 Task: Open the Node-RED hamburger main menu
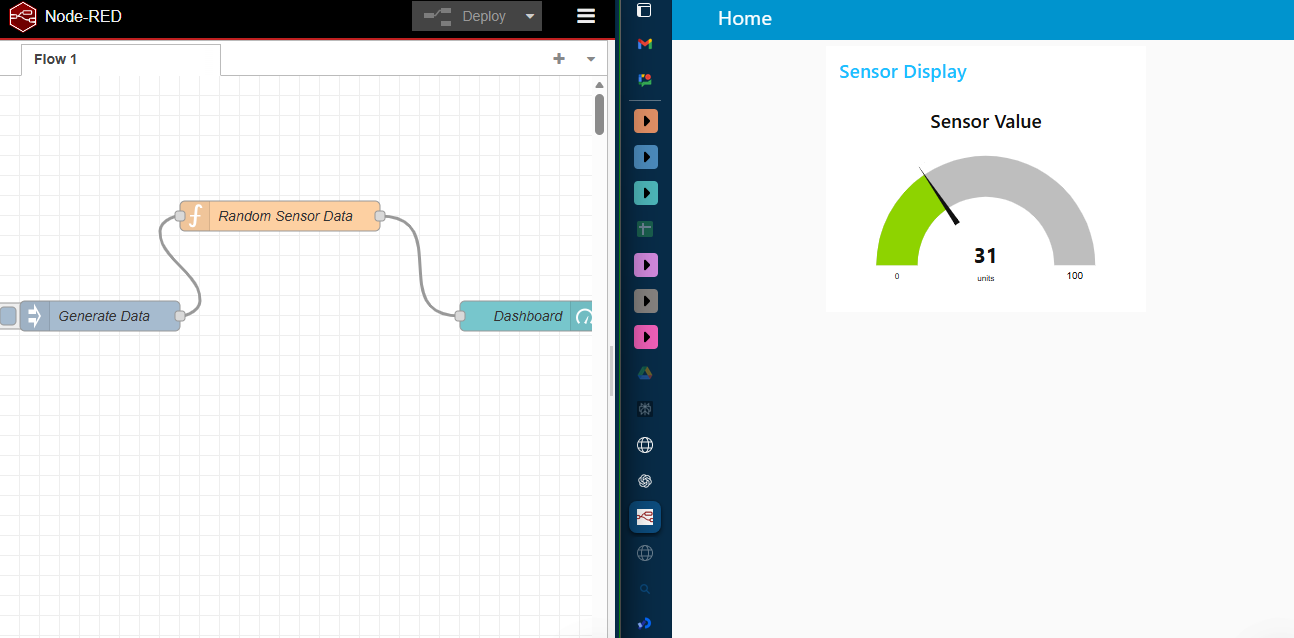[x=585, y=16]
